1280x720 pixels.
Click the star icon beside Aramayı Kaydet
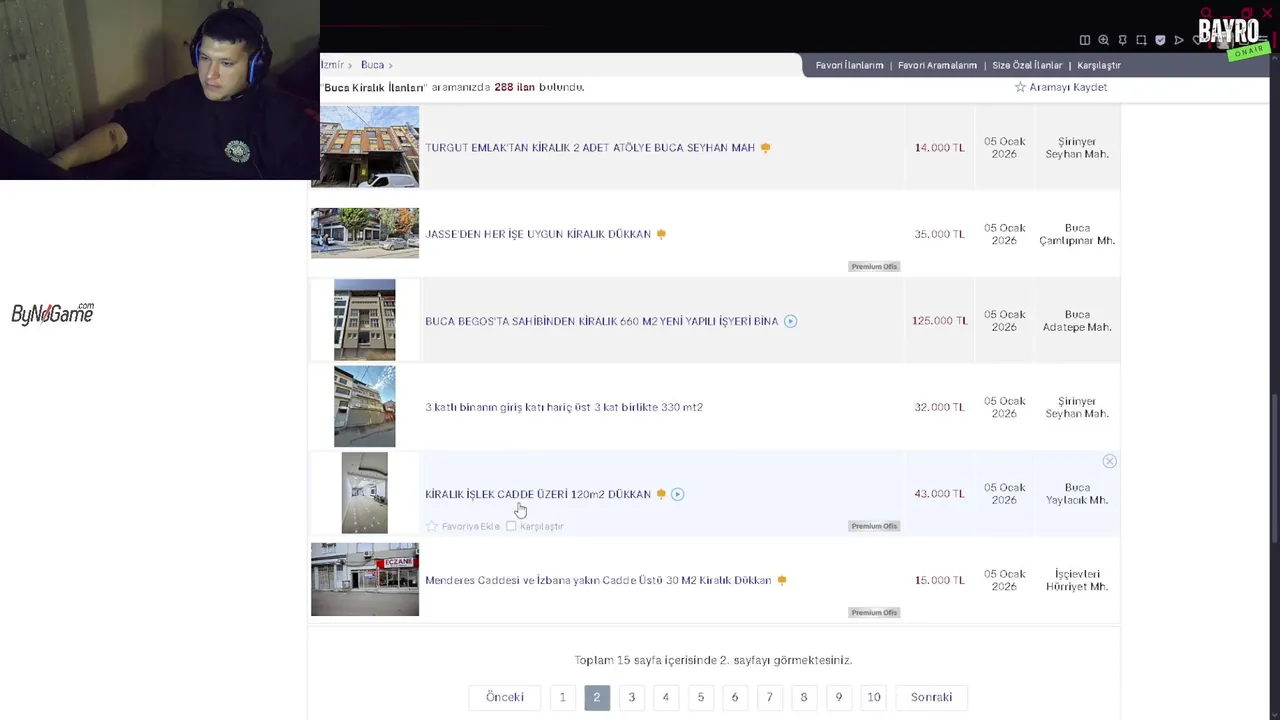click(x=1020, y=87)
